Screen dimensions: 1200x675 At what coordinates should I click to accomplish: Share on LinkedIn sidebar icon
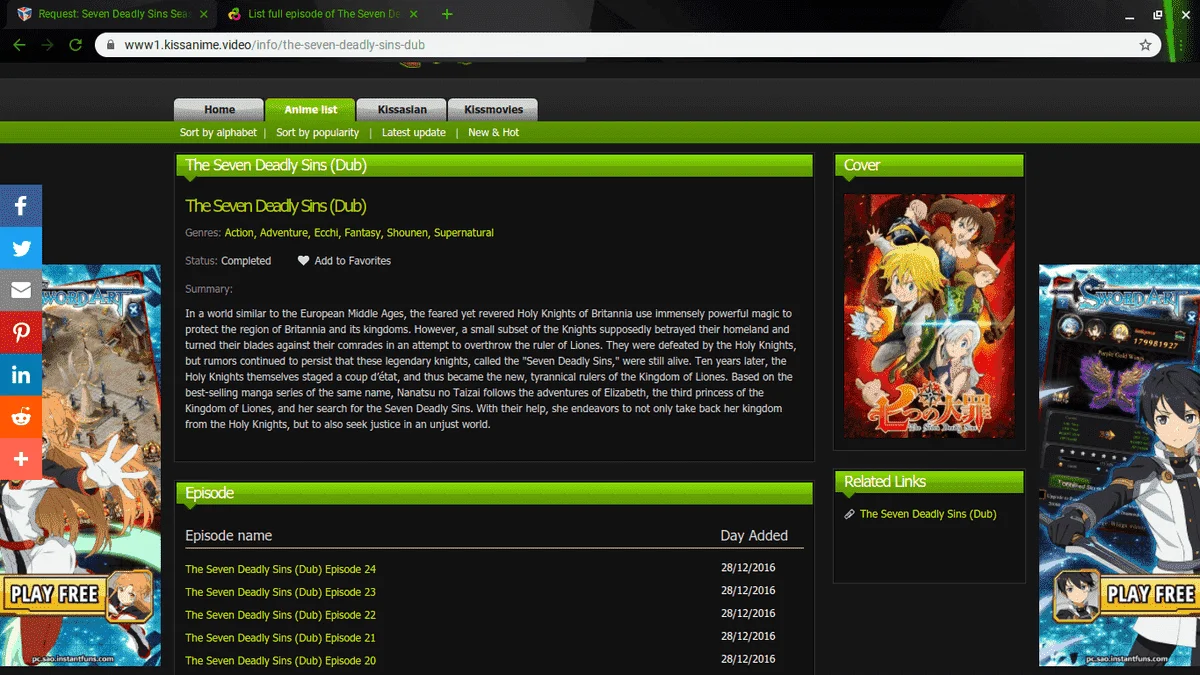coord(21,375)
